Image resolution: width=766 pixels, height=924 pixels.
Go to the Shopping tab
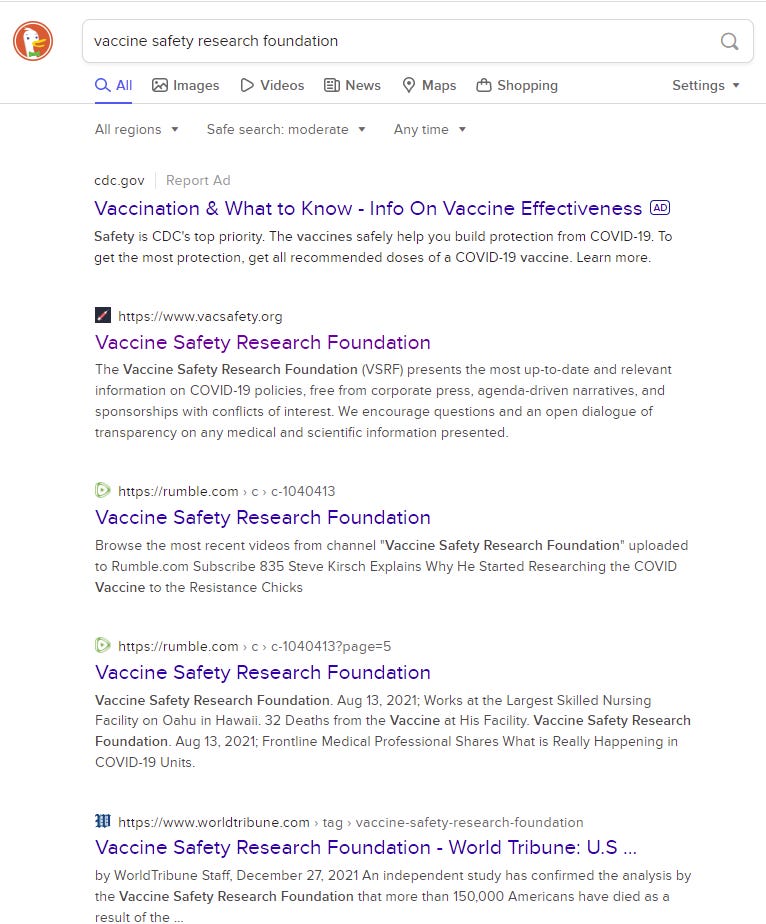pyautogui.click(x=517, y=85)
